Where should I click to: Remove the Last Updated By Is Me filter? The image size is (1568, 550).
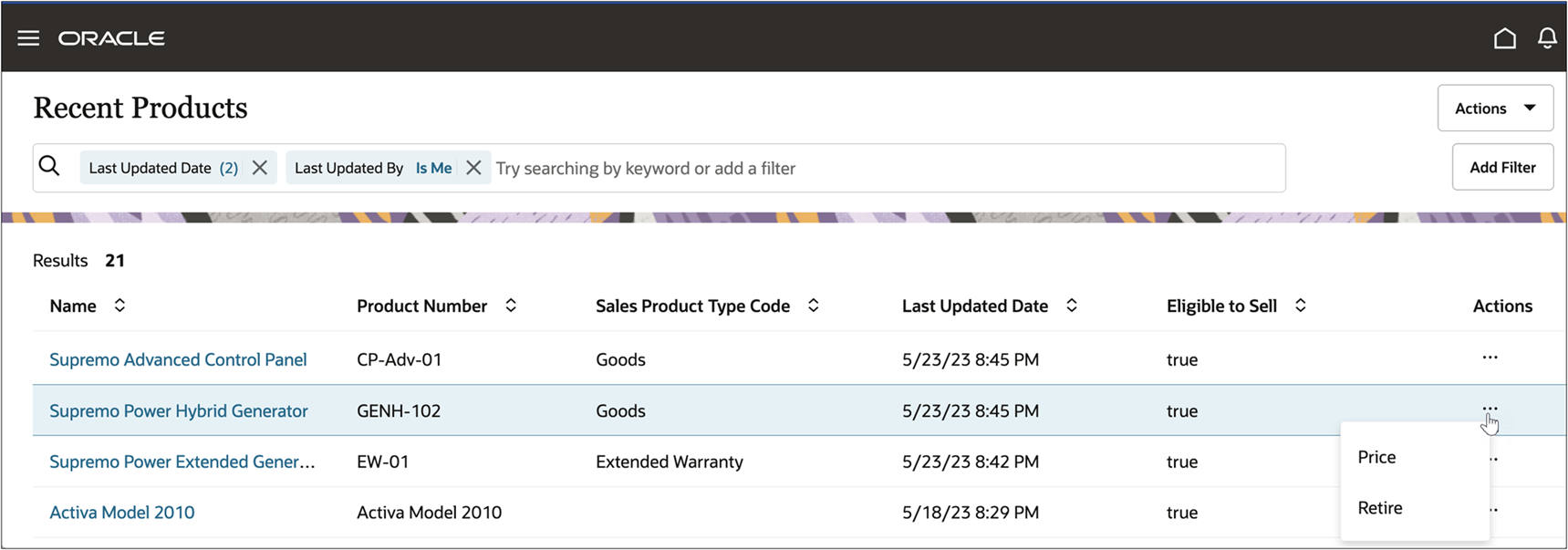(473, 167)
